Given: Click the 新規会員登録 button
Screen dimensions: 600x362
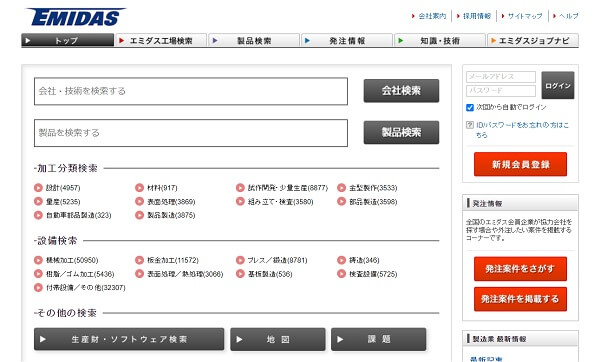Looking at the screenshot, I should point(520,164).
